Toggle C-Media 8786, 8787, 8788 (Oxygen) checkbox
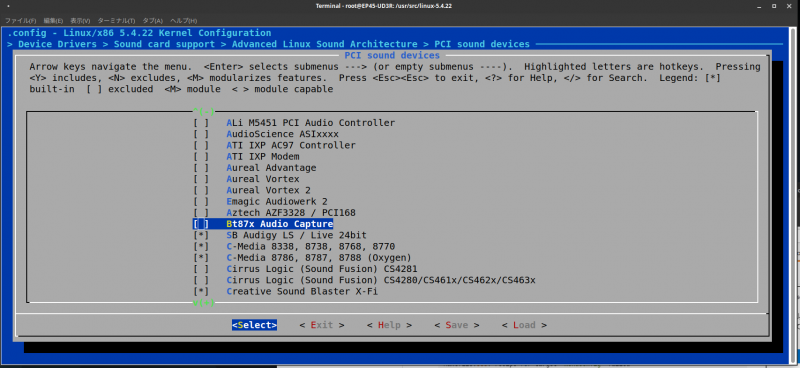Screen dimensions: 800x368 point(201,257)
